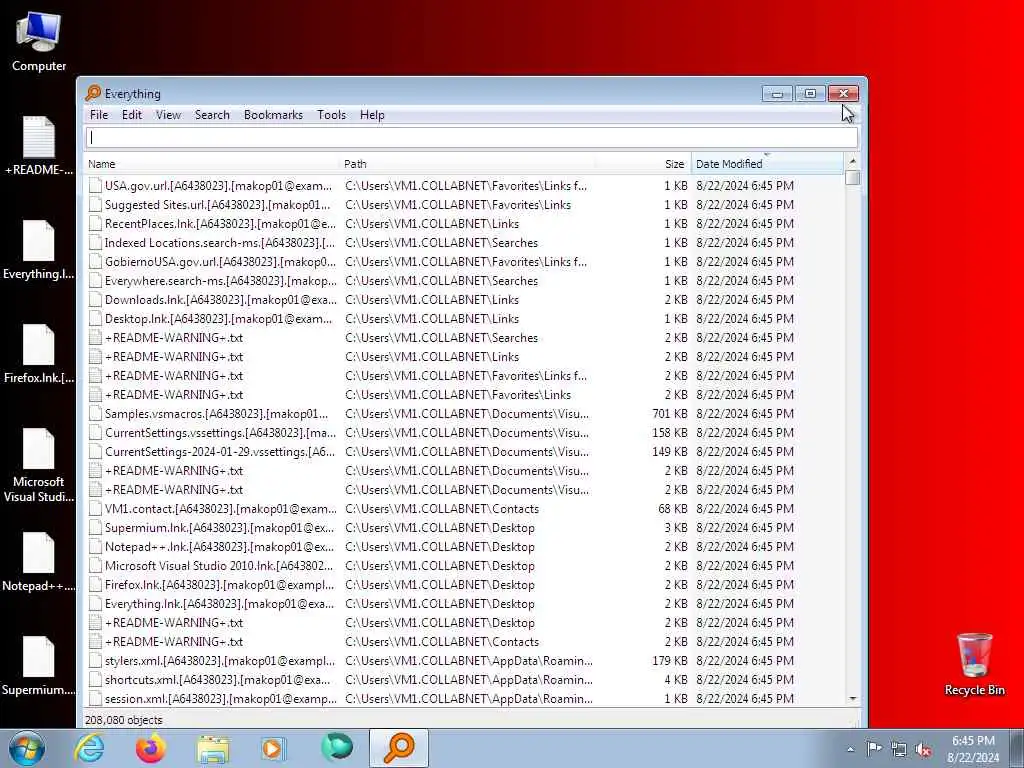Open the Windows Start menu orb
The height and width of the screenshot is (768, 1024).
tap(27, 748)
